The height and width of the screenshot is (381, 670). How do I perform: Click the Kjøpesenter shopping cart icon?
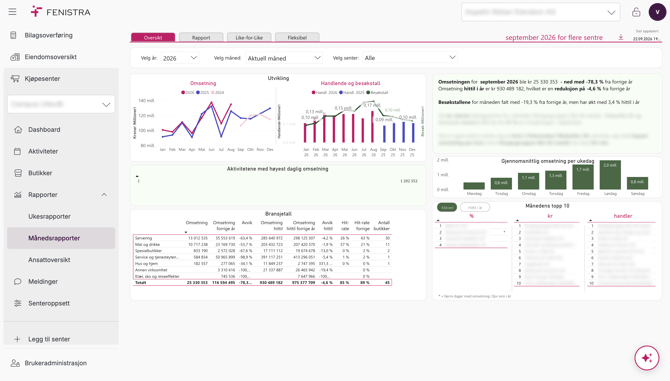15,79
